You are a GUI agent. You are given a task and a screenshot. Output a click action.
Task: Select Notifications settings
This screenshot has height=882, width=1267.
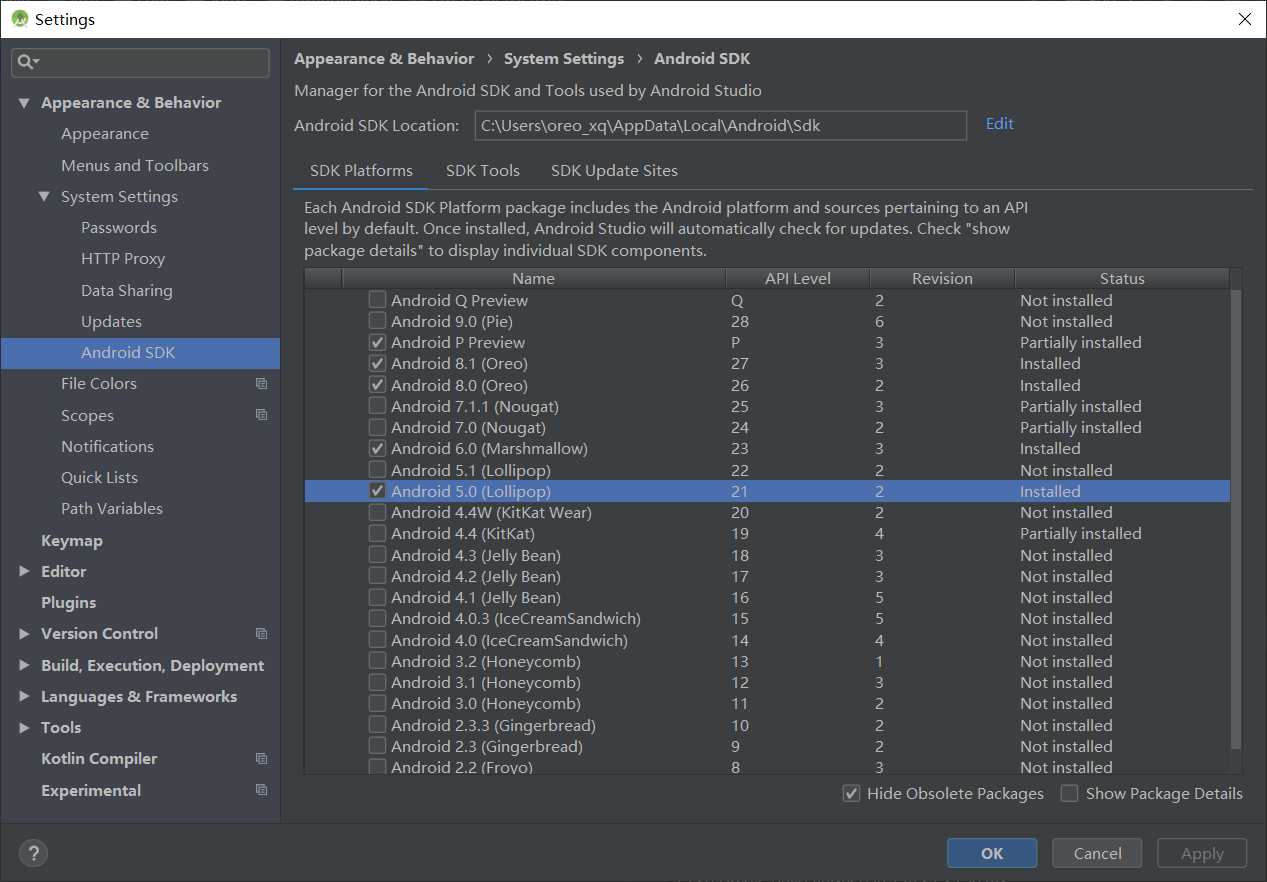click(x=107, y=447)
